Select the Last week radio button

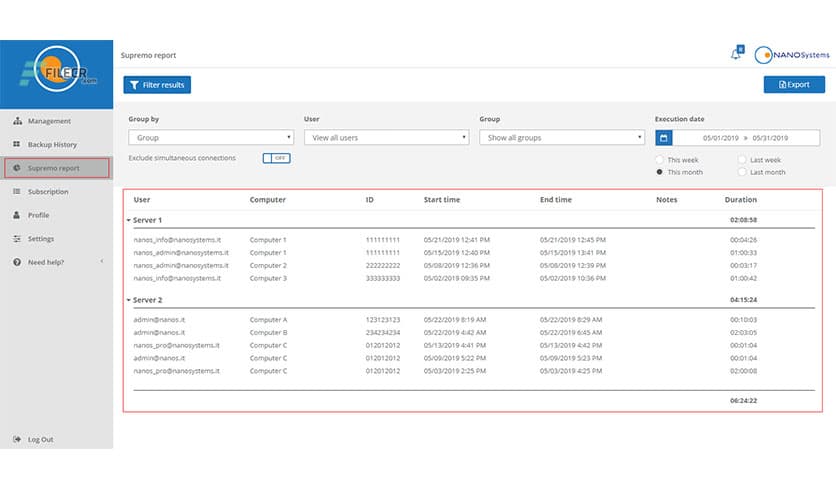[x=742, y=160]
